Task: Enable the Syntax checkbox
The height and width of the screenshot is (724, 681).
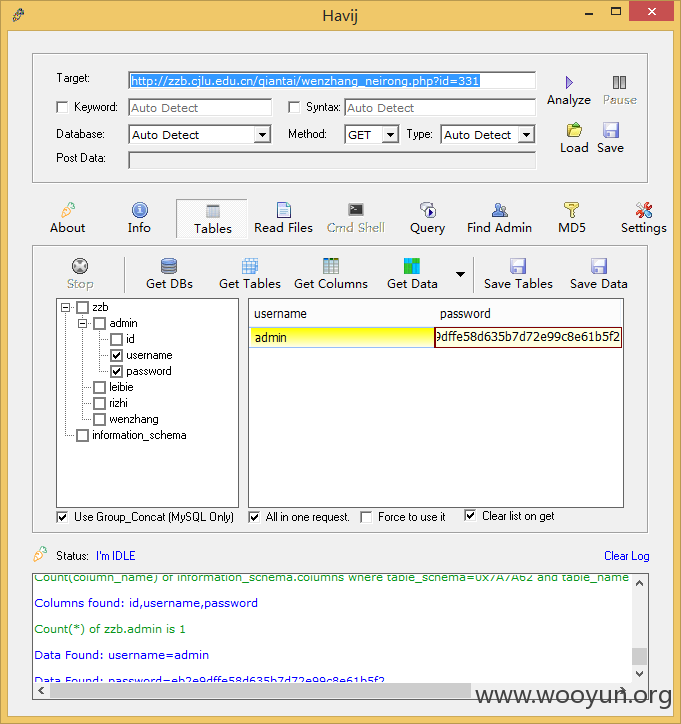Action: (294, 107)
